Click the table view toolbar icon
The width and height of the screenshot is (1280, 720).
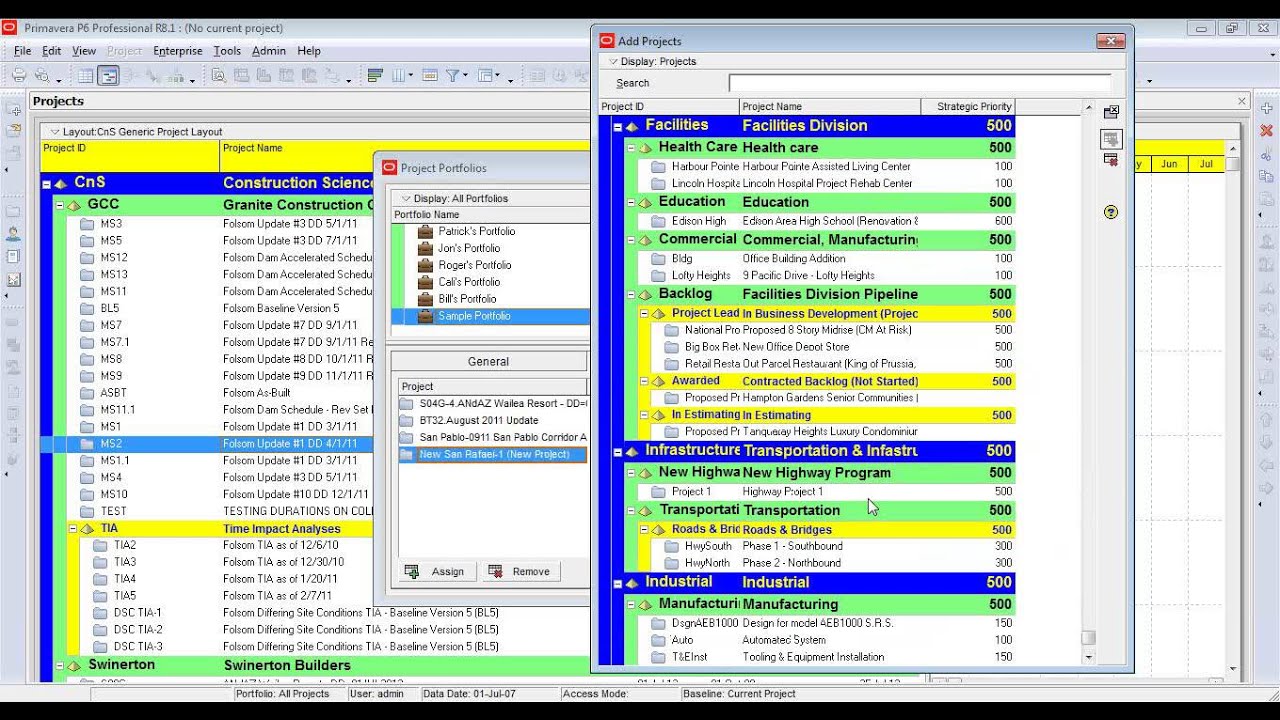point(86,75)
